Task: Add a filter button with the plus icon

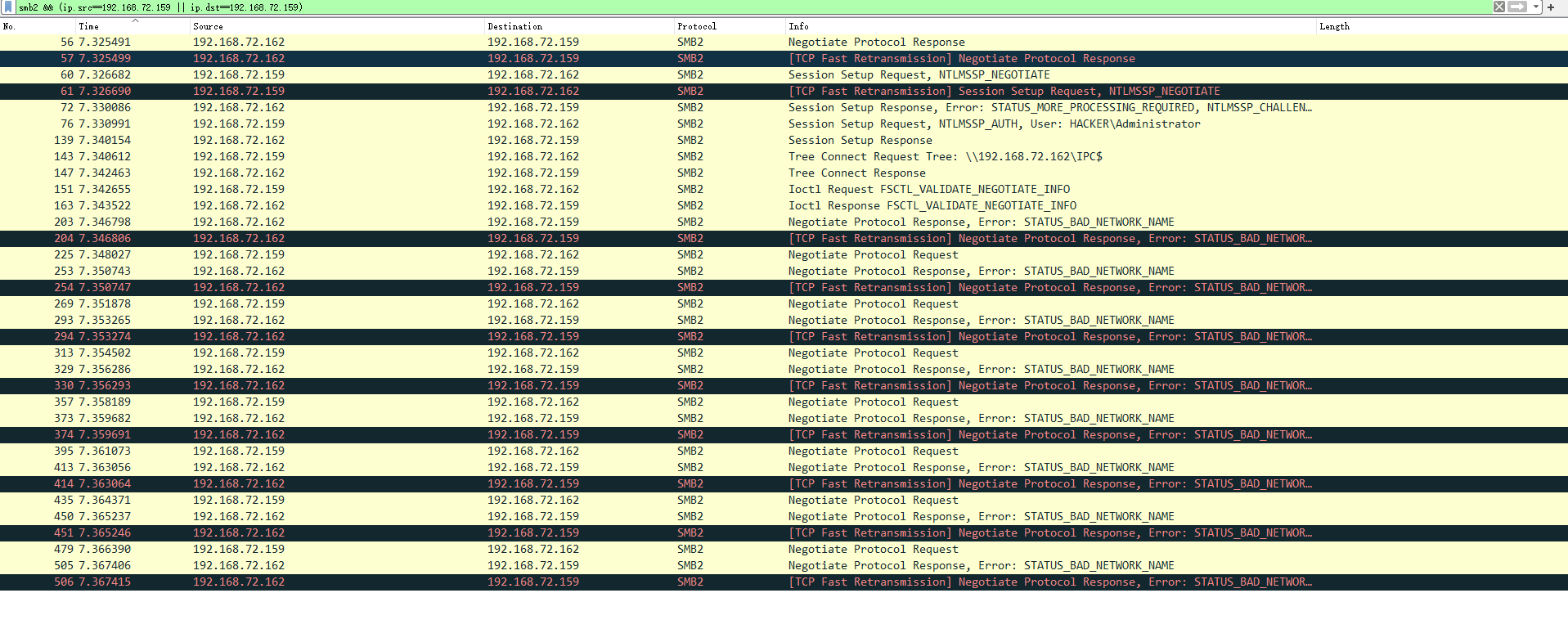Action: pos(1551,7)
